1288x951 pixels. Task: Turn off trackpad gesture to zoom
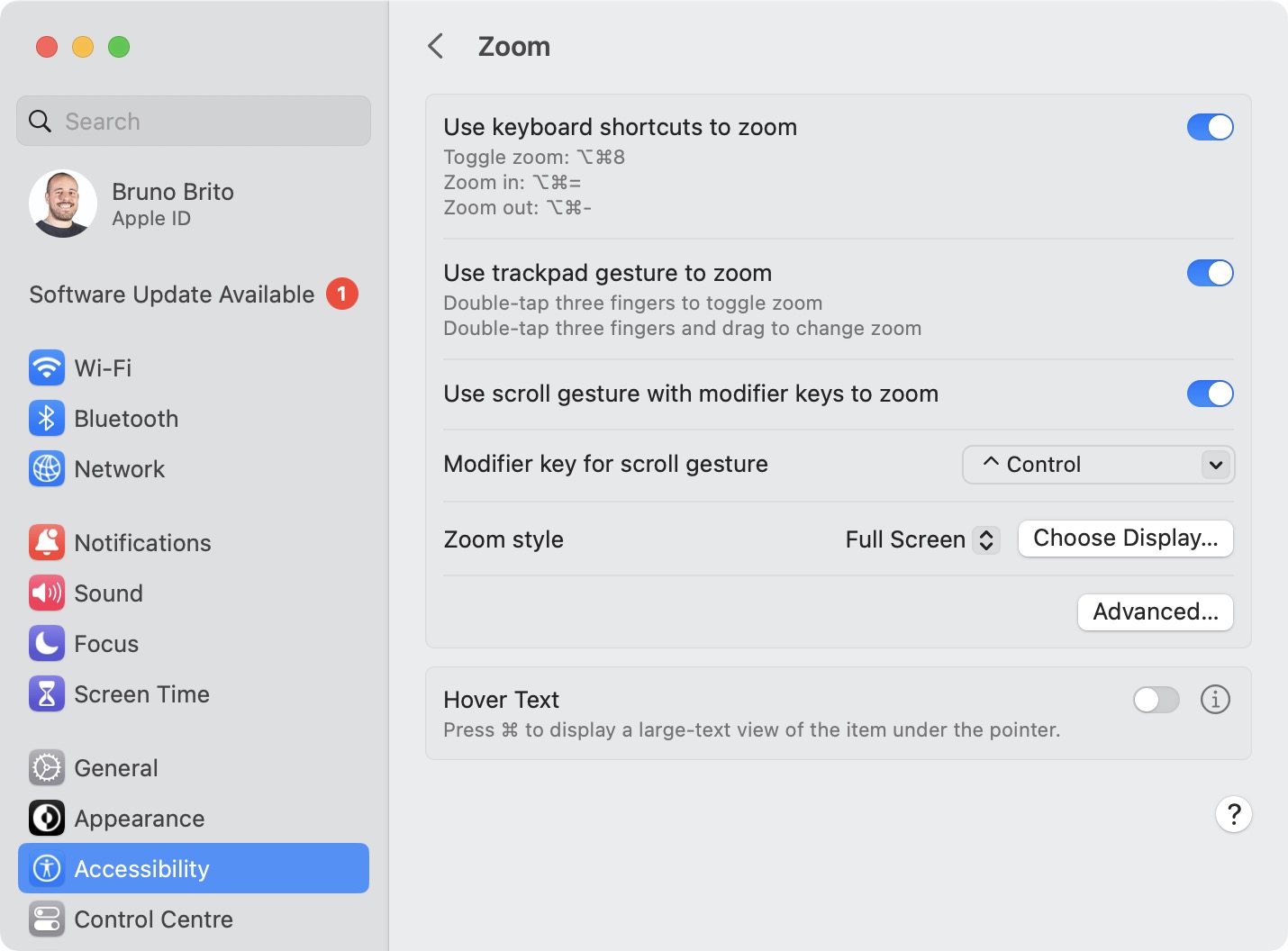1210,273
